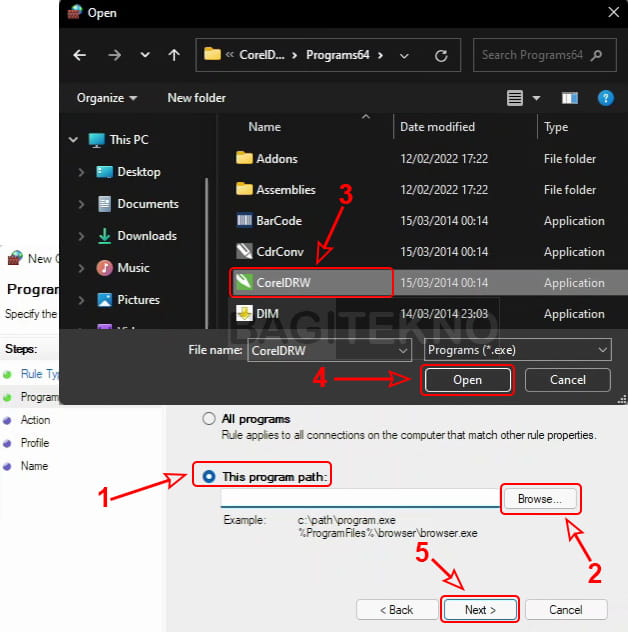Expand the Downloads tree node

[x=81, y=236]
